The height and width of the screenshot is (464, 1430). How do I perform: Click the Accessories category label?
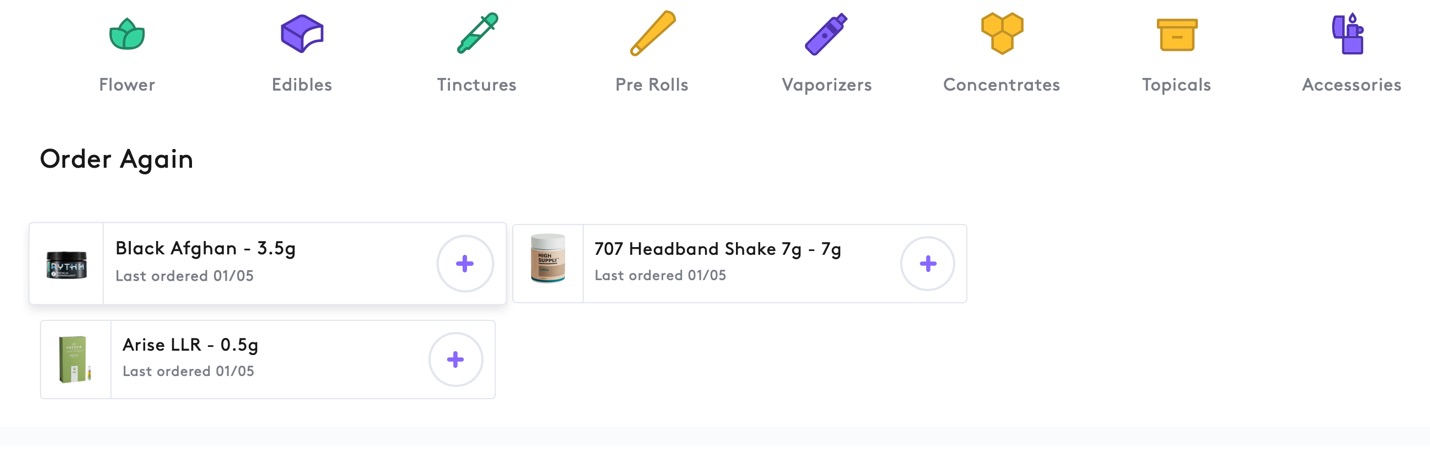point(1351,85)
